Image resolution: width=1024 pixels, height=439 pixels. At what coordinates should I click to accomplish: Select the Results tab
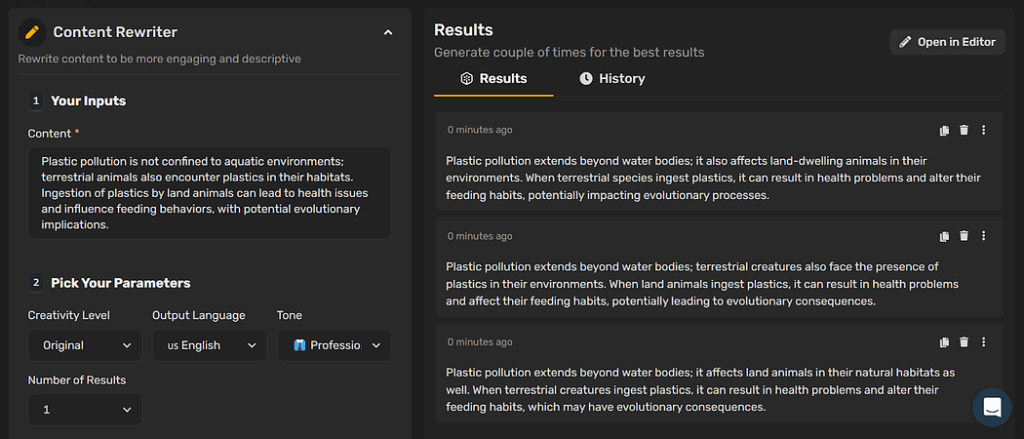pos(494,79)
